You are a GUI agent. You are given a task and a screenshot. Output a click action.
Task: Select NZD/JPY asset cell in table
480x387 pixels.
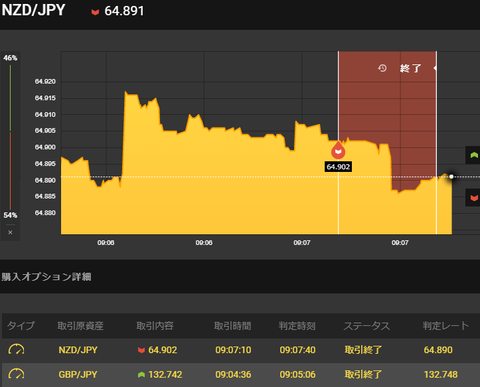click(x=78, y=350)
